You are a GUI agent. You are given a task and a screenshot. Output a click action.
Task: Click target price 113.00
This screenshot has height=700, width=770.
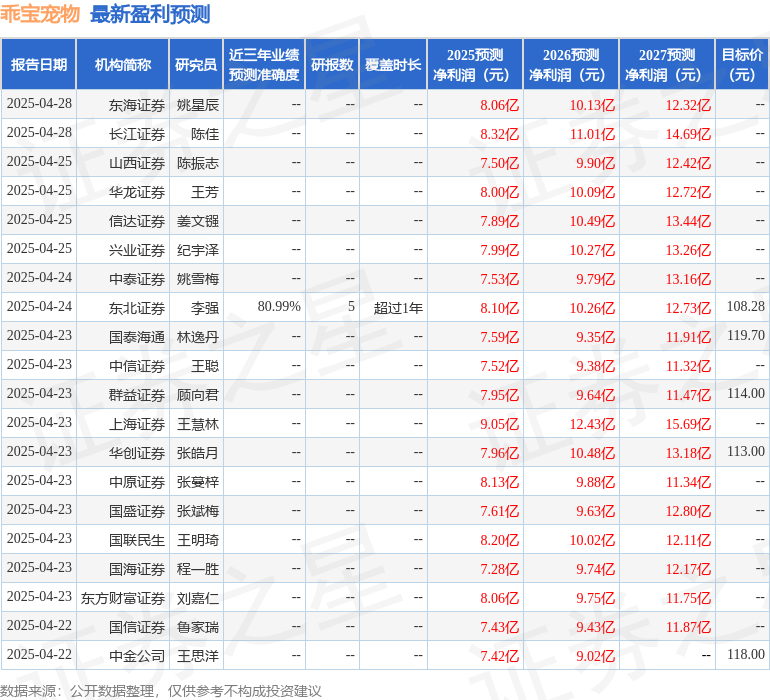pos(745,451)
